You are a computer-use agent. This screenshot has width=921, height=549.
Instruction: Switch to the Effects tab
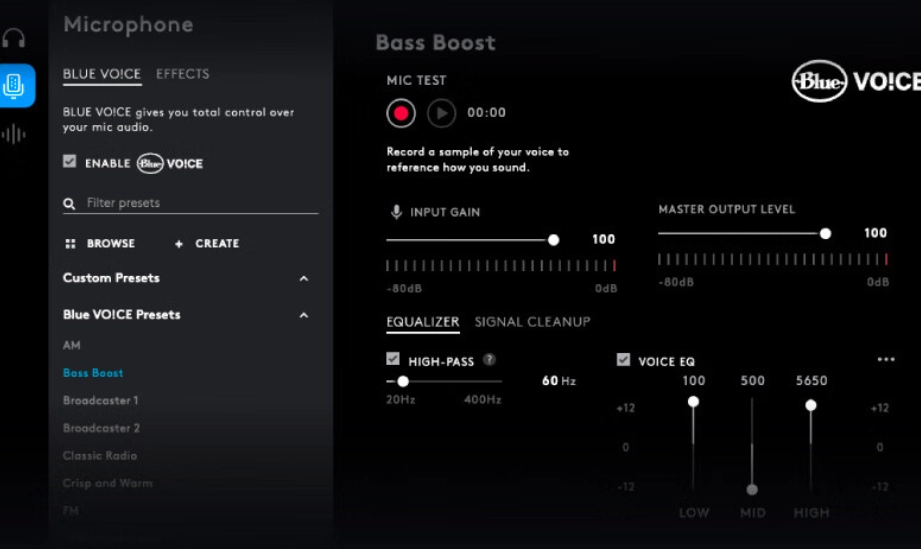click(x=183, y=74)
